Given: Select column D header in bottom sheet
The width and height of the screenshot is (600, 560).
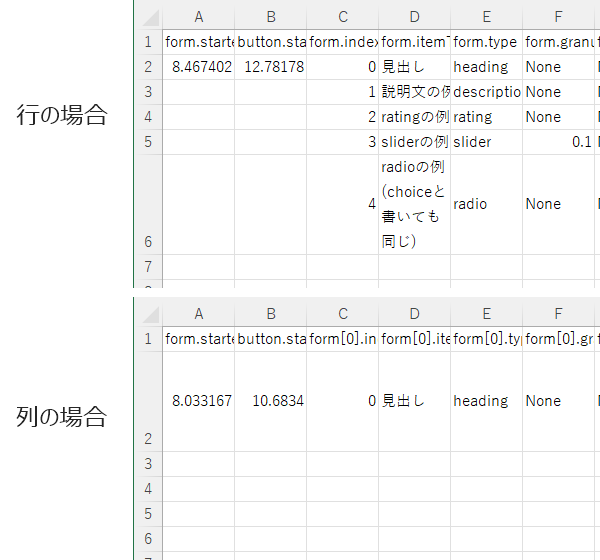Looking at the screenshot, I should (x=414, y=314).
